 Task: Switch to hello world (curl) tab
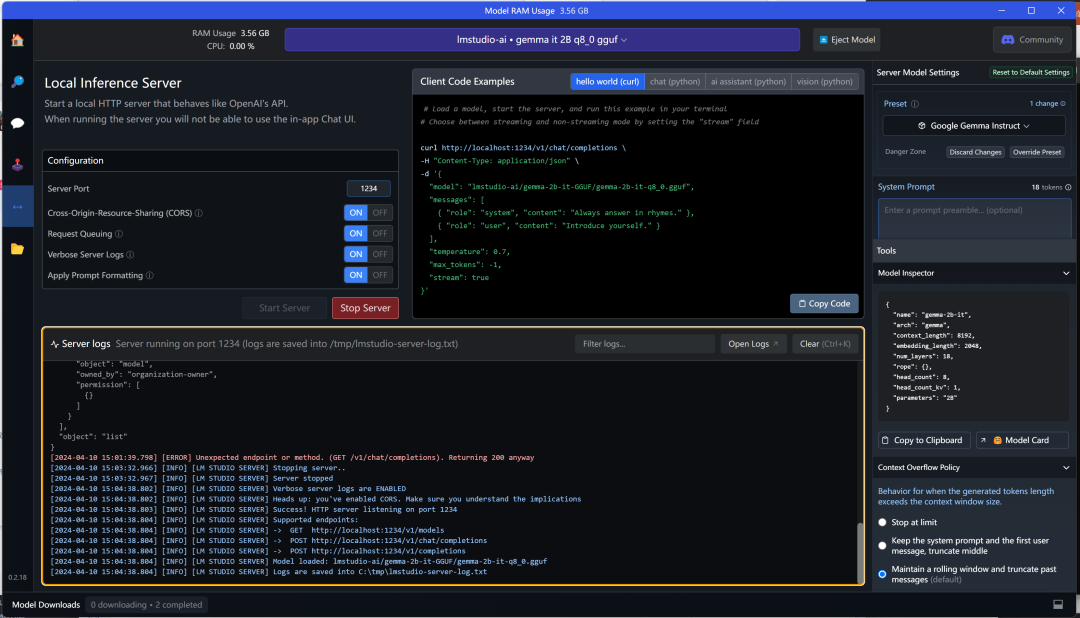[607, 81]
